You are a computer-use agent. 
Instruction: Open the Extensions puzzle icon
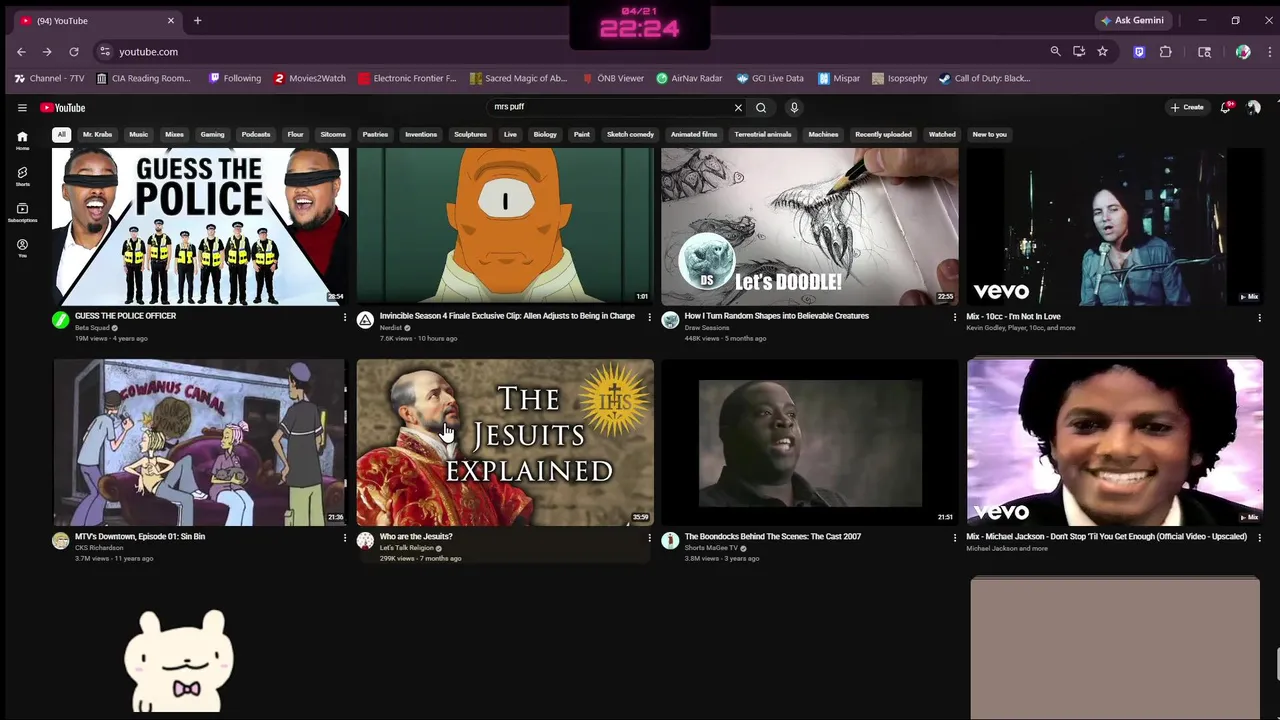click(1165, 51)
